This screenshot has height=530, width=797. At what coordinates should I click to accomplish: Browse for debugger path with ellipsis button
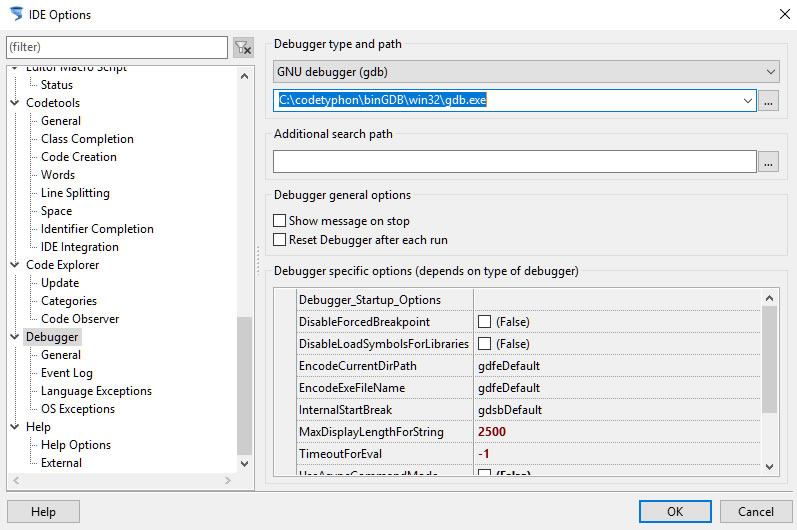tap(768, 101)
